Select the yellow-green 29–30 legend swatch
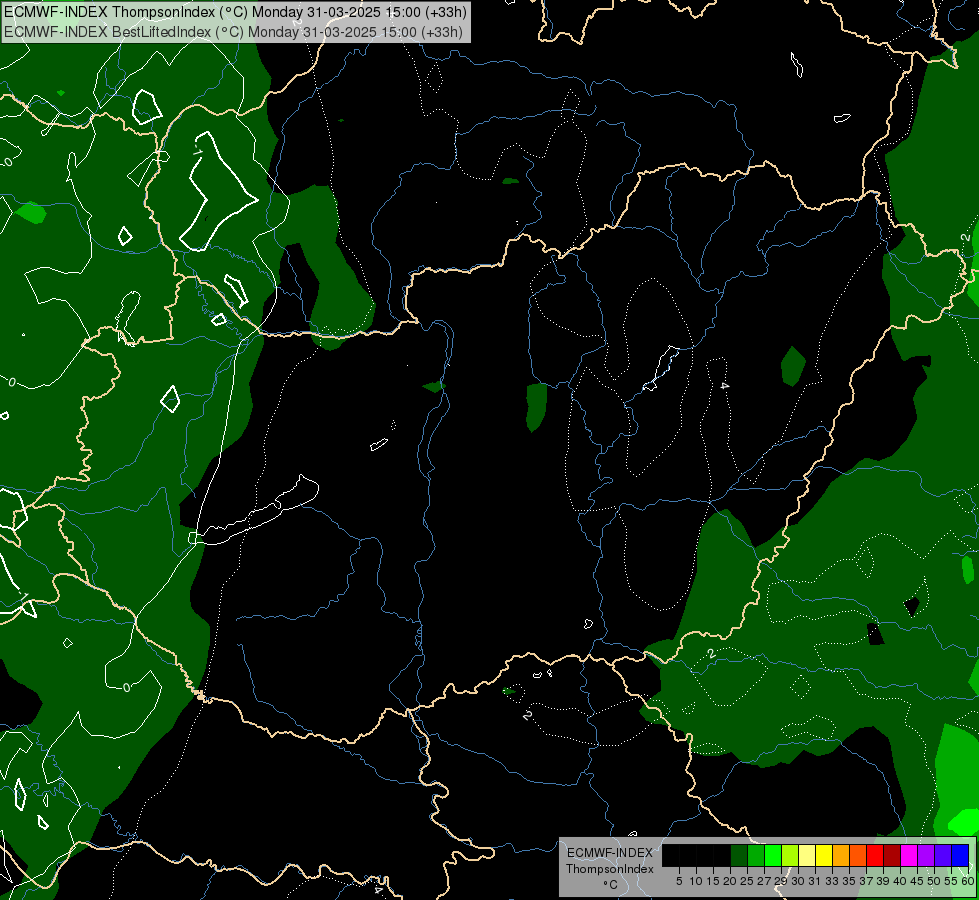 (790, 855)
